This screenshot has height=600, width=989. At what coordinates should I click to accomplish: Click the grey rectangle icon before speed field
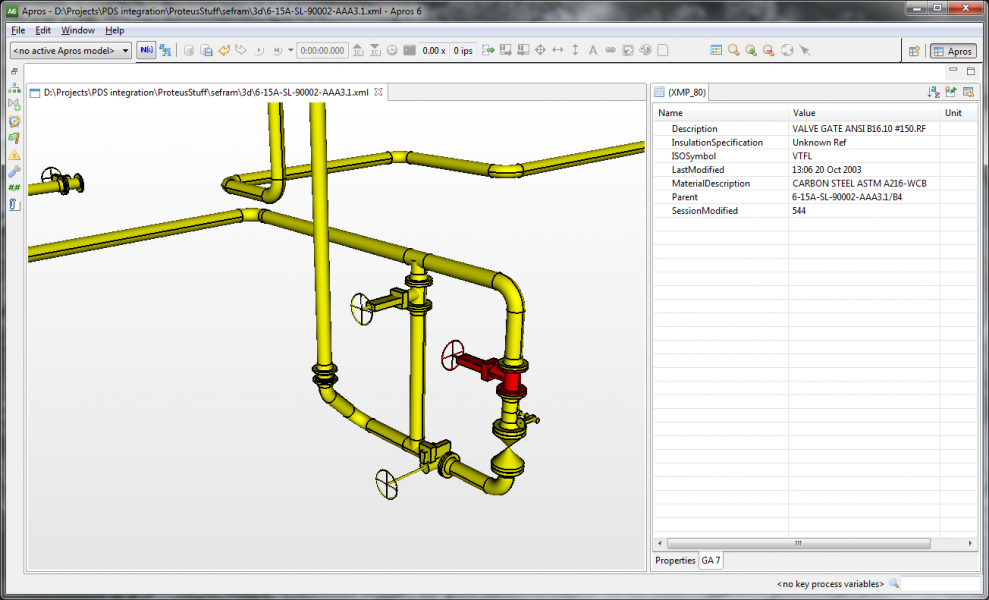(409, 50)
